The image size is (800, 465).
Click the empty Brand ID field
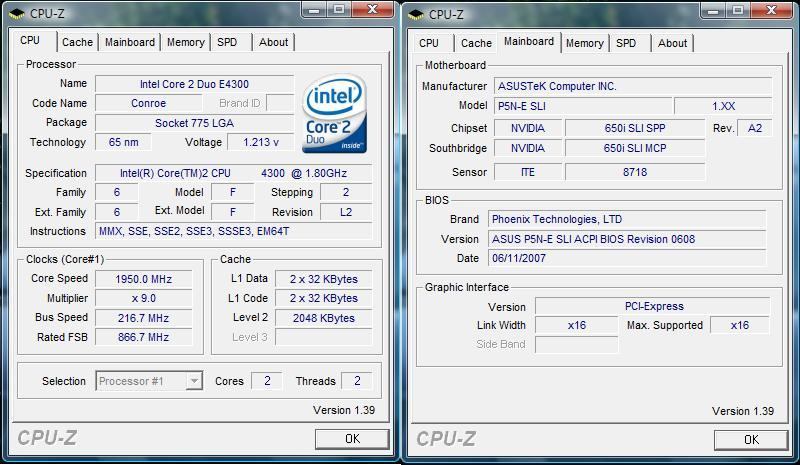[281, 103]
